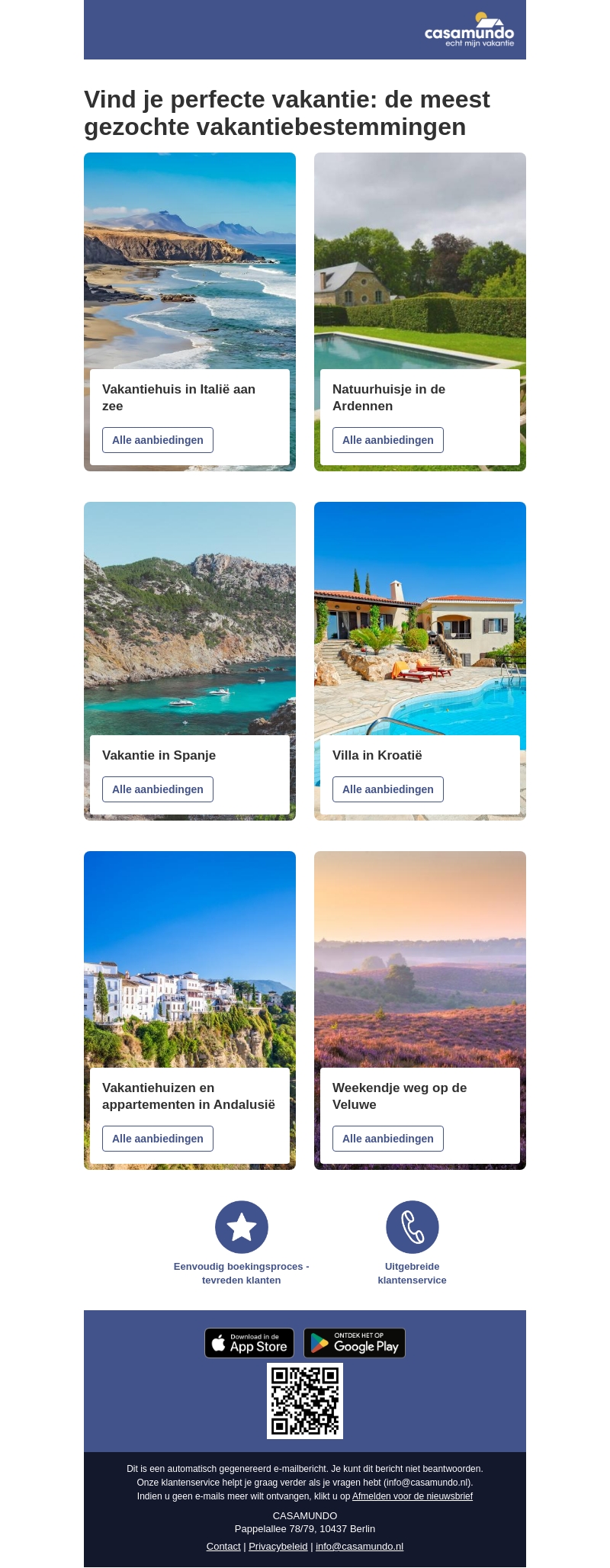Viewport: 610px width, 1568px height.
Task: Open the Google Play download badge
Action: click(355, 1343)
